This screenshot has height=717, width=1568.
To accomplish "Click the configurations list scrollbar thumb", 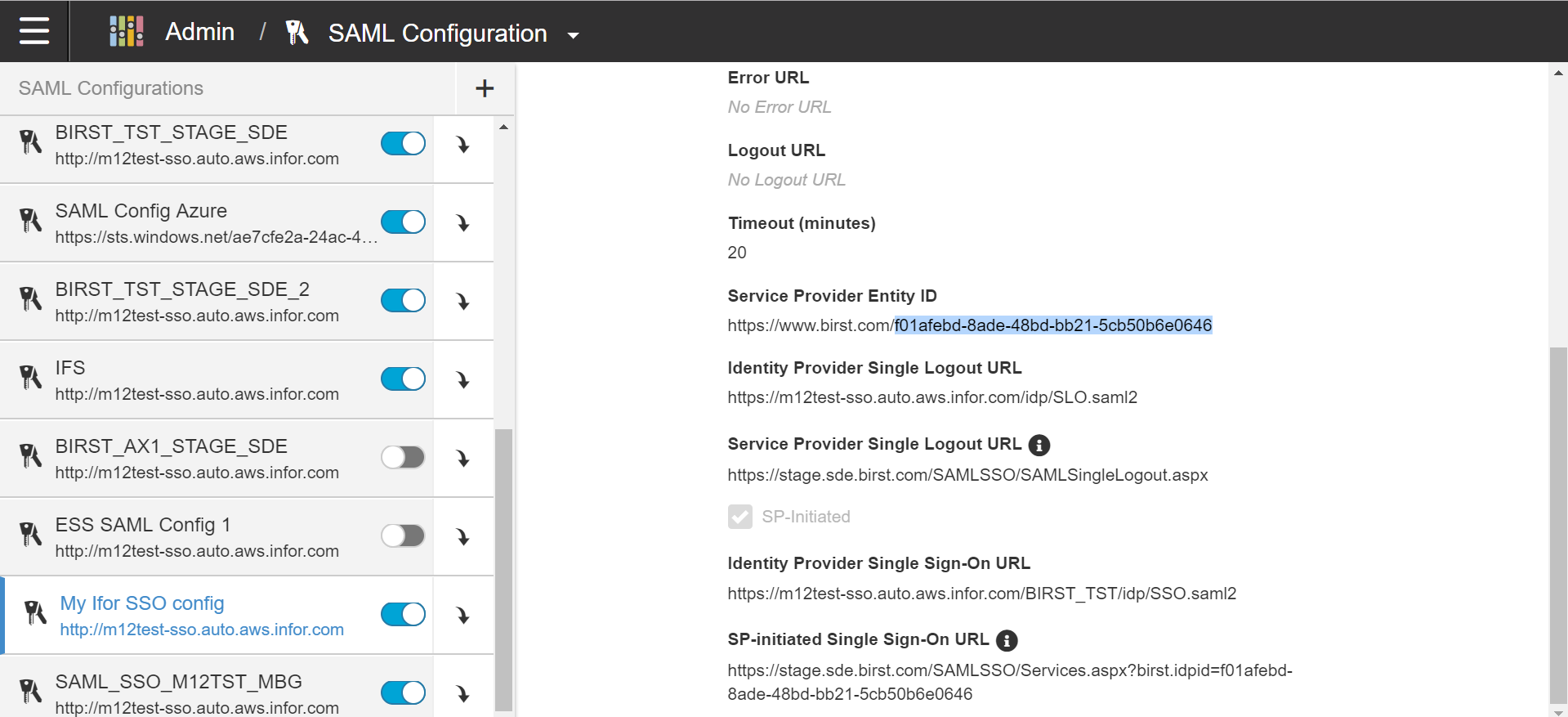I will pyautogui.click(x=504, y=570).
